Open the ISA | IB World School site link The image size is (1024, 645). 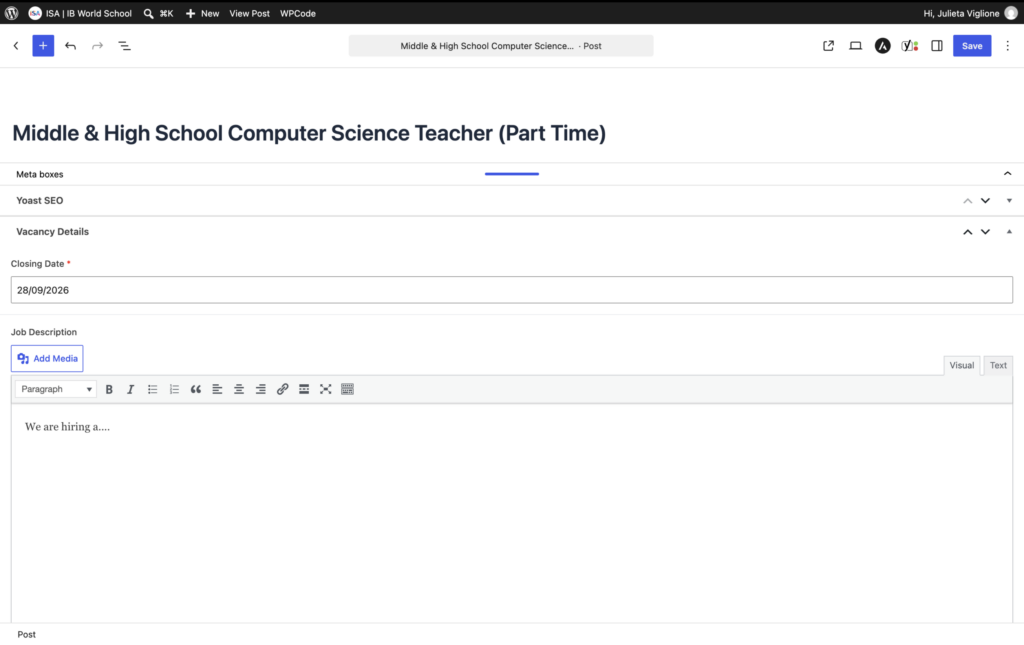coord(80,13)
